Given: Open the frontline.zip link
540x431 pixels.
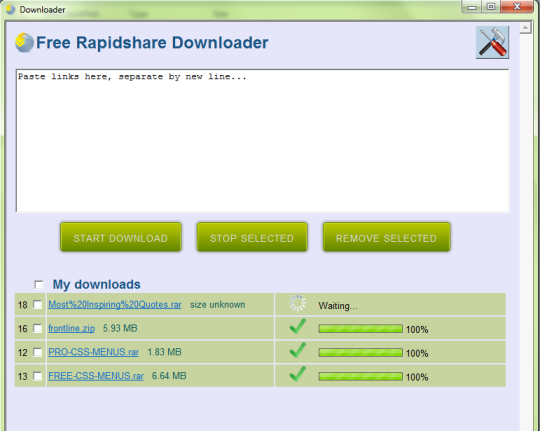Looking at the screenshot, I should [71, 328].
